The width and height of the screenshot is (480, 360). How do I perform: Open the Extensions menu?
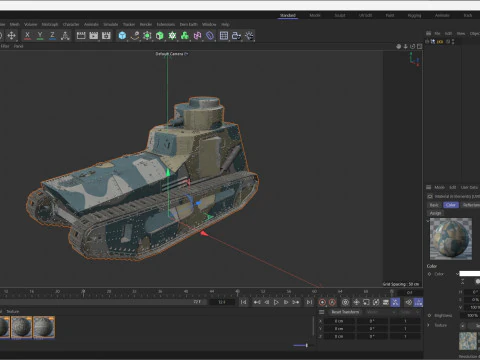coord(166,24)
